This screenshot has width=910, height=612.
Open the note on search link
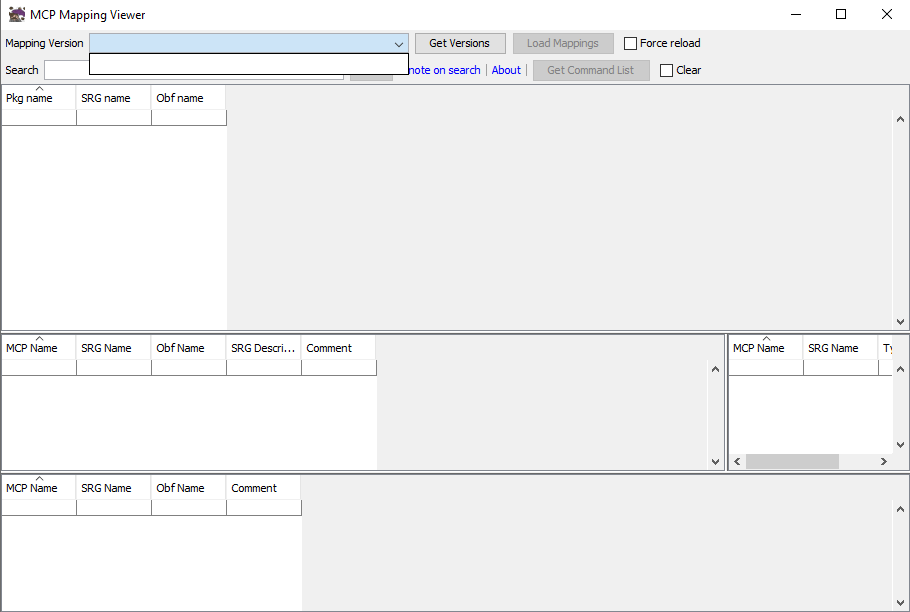[445, 70]
